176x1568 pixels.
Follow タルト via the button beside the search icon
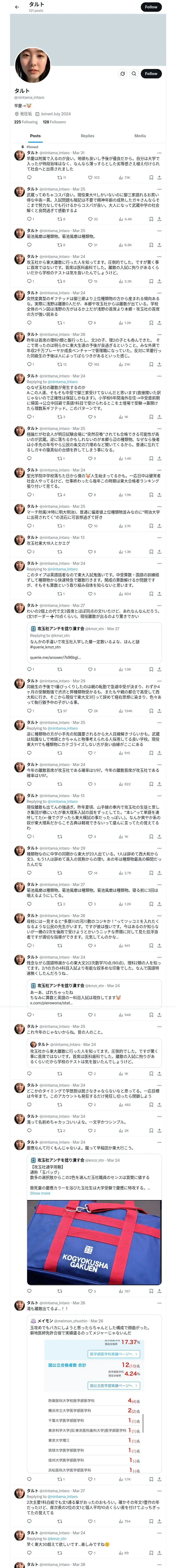coord(150,74)
